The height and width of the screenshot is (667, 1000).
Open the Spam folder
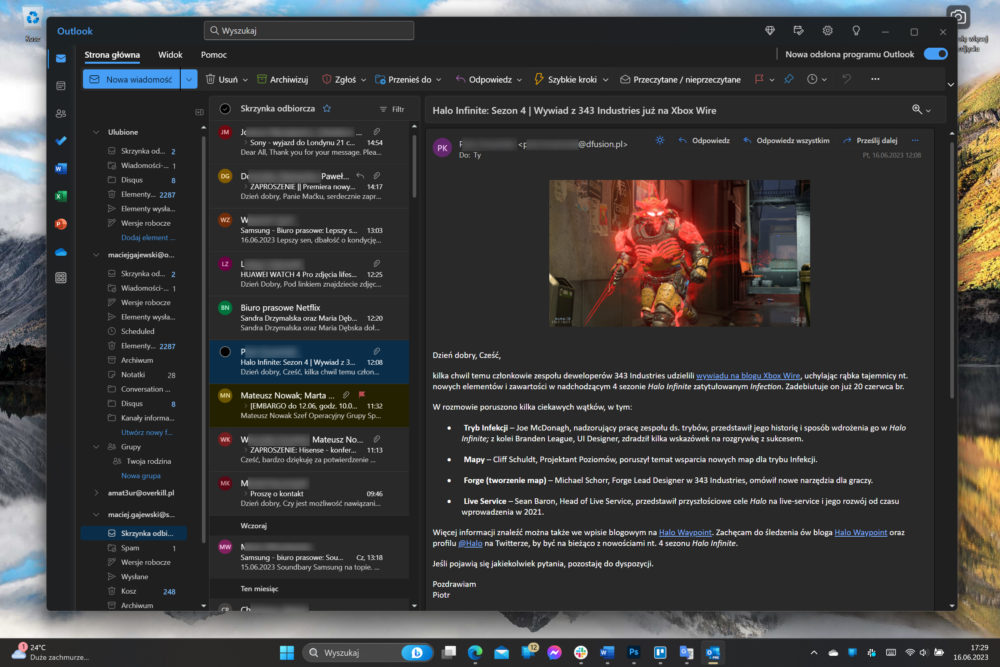130,548
